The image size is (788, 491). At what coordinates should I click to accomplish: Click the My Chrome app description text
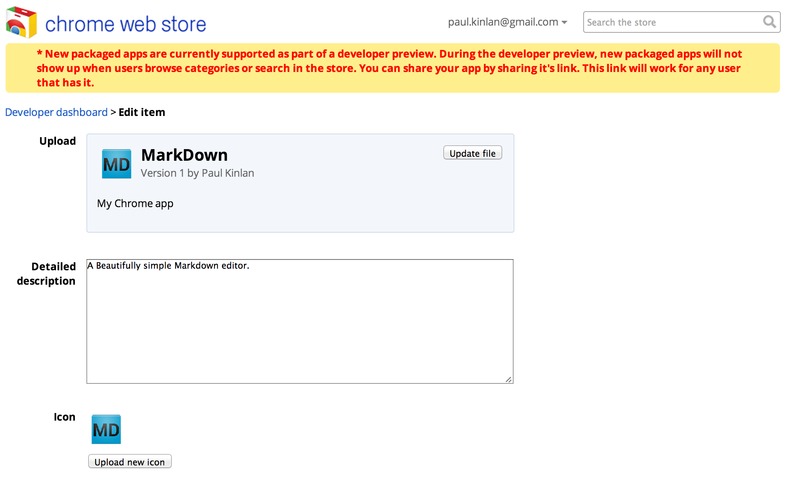pyautogui.click(x=135, y=204)
